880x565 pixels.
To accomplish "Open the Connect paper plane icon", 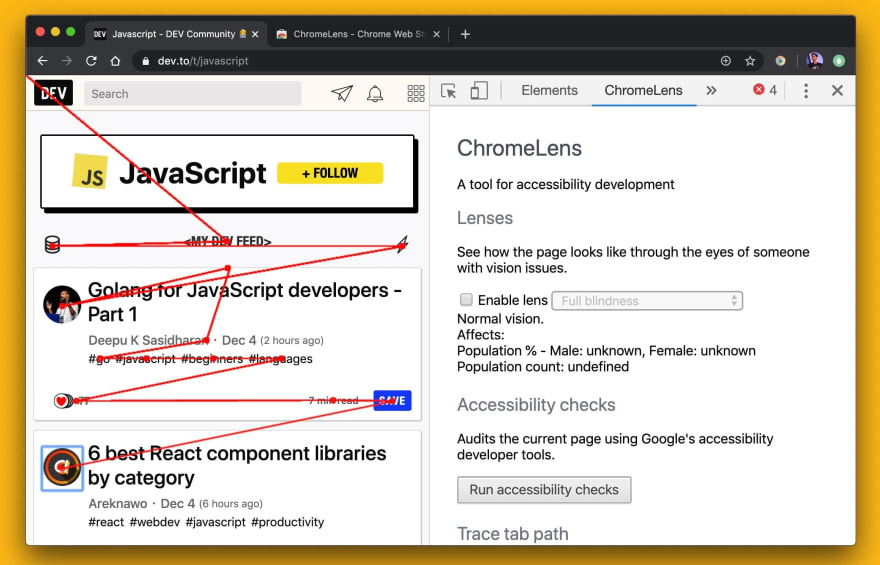I will pyautogui.click(x=342, y=93).
